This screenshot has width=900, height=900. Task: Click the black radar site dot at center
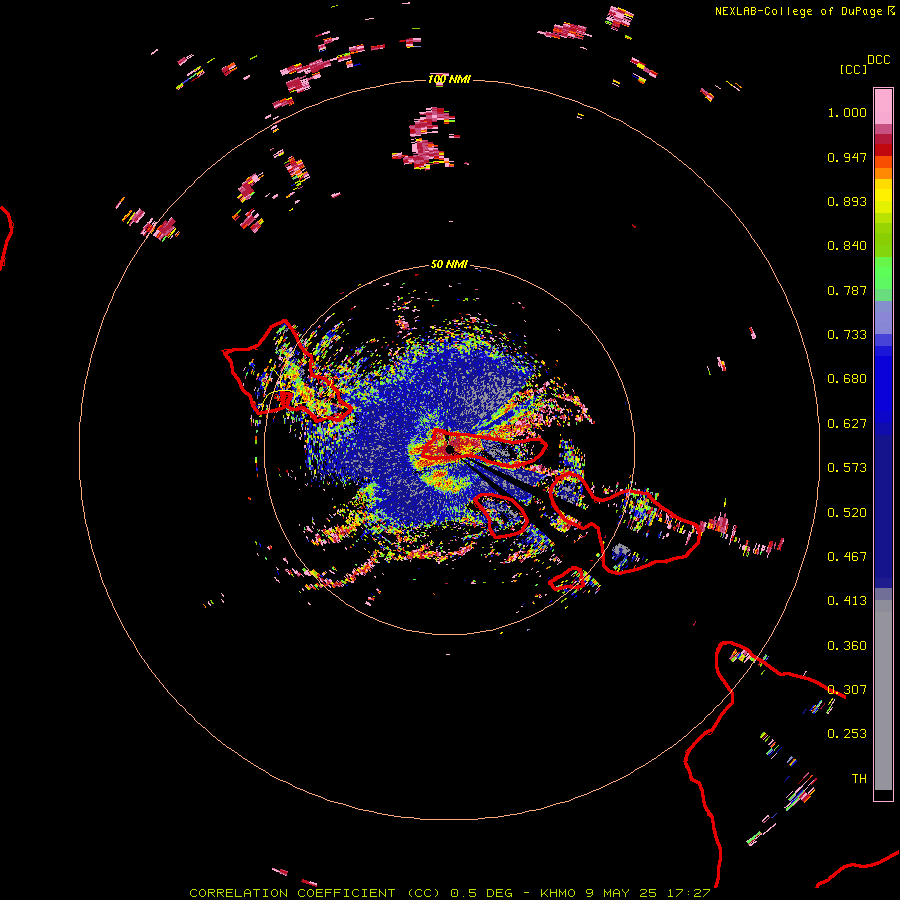point(450,449)
